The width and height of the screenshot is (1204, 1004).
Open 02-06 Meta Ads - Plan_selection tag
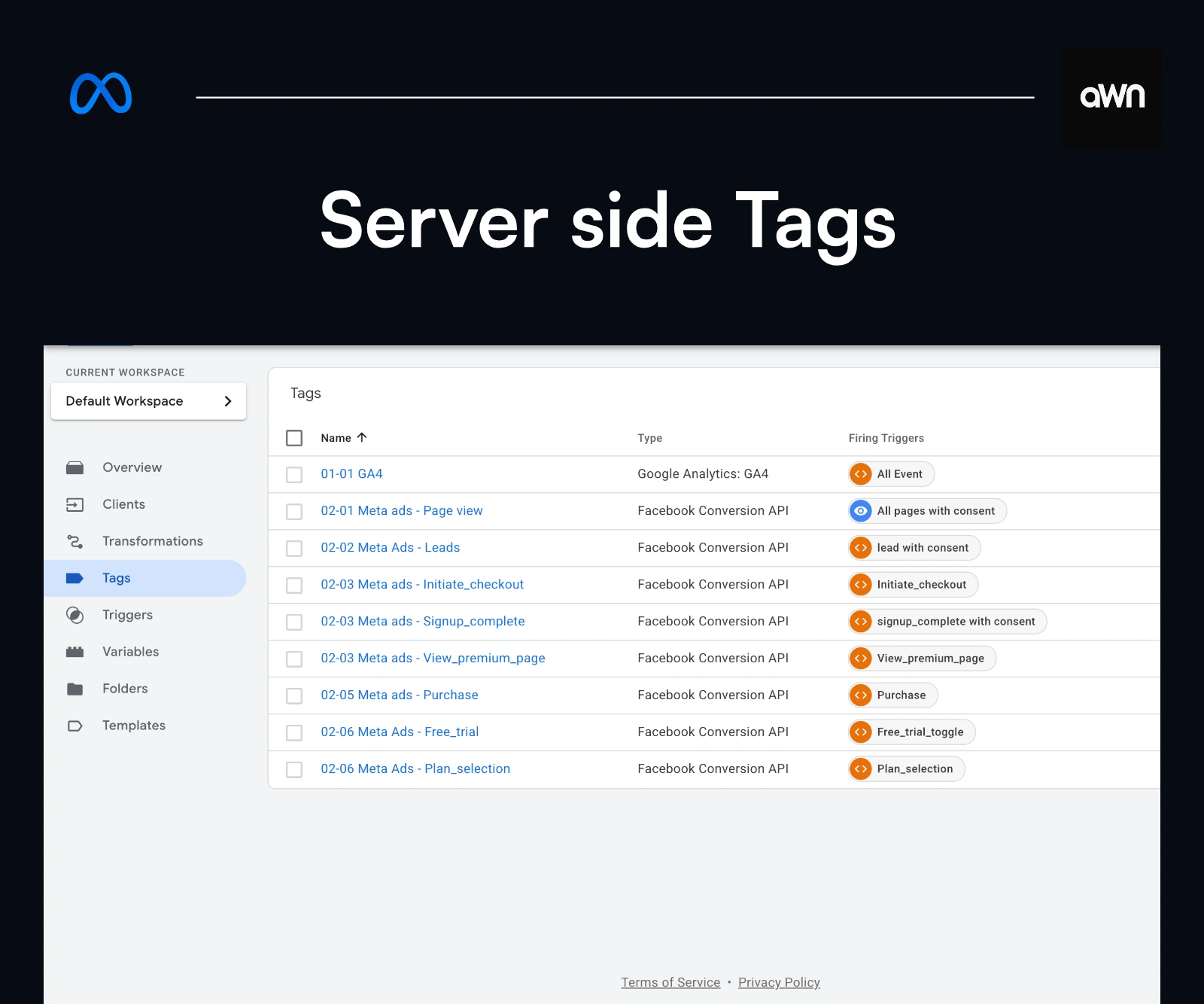point(415,769)
